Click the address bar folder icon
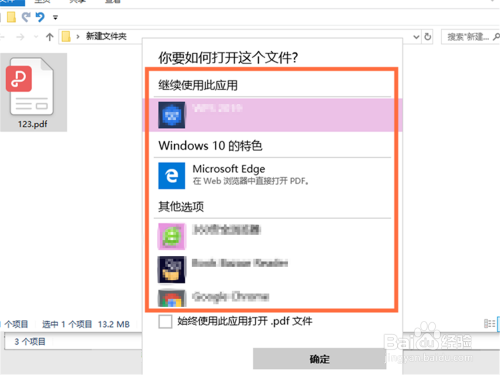500x375 pixels. 66,36
